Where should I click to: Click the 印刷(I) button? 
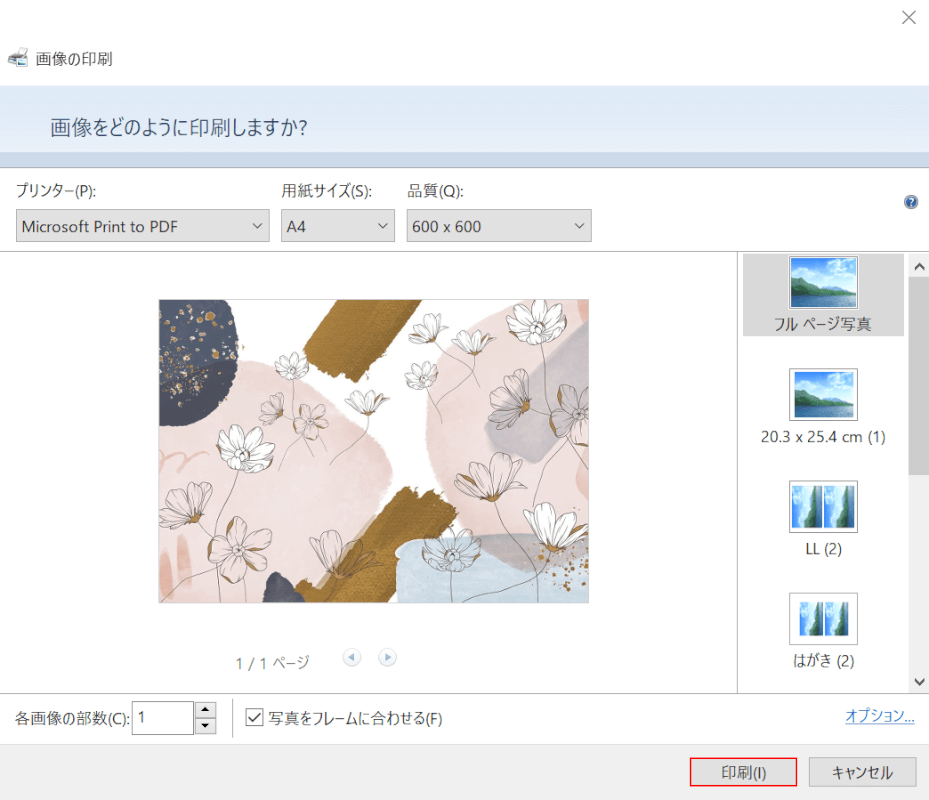744,772
